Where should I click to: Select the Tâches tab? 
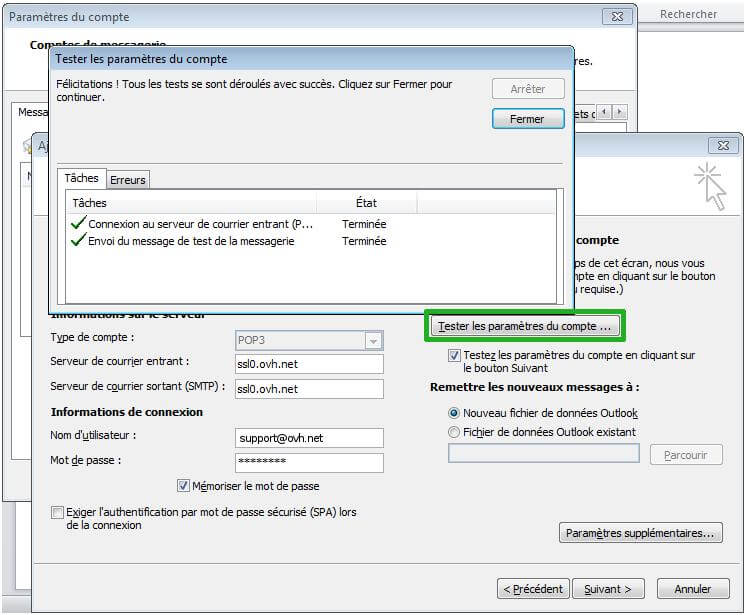pos(82,178)
